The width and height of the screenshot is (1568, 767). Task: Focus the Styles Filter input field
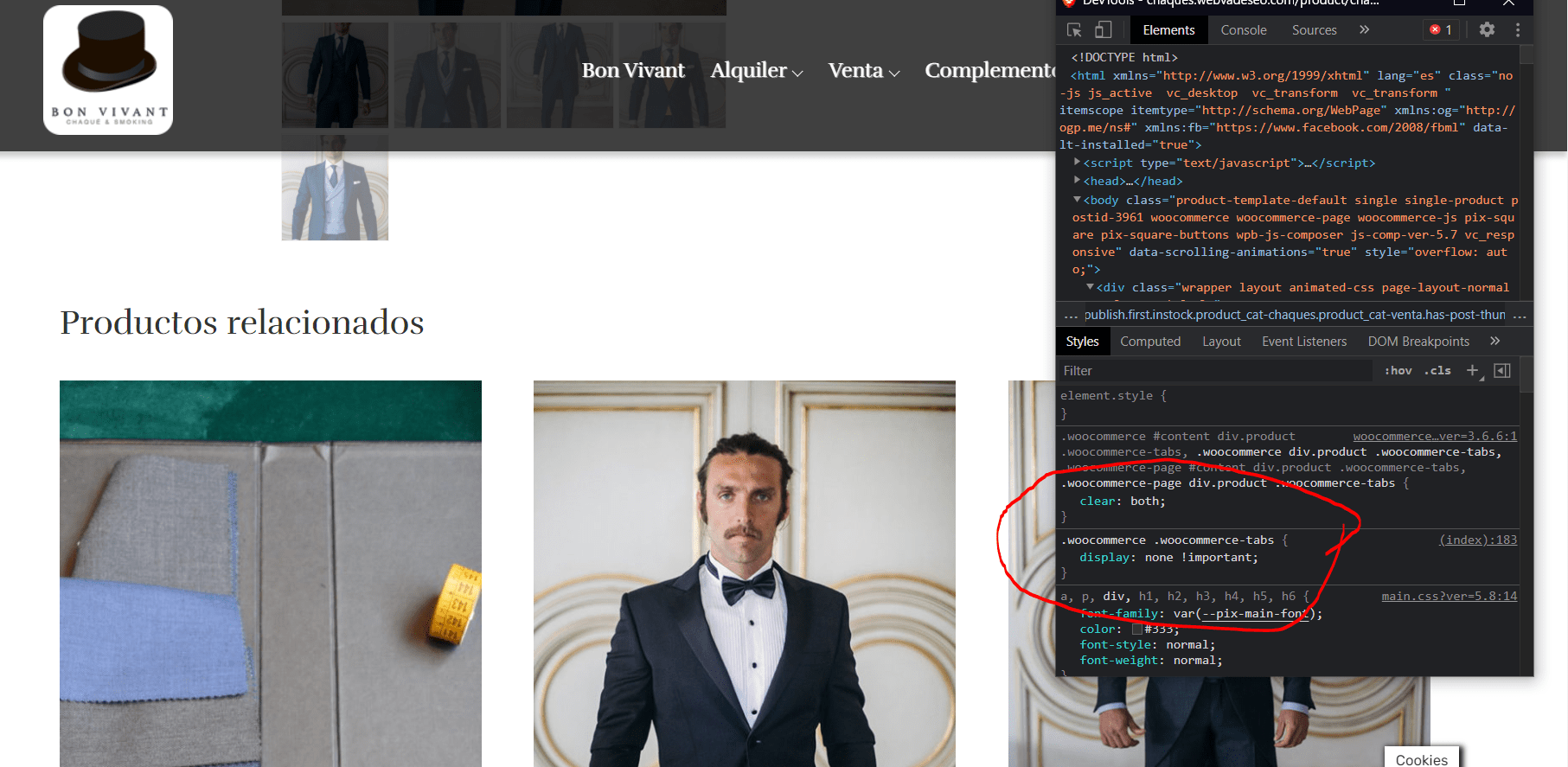click(x=1215, y=370)
